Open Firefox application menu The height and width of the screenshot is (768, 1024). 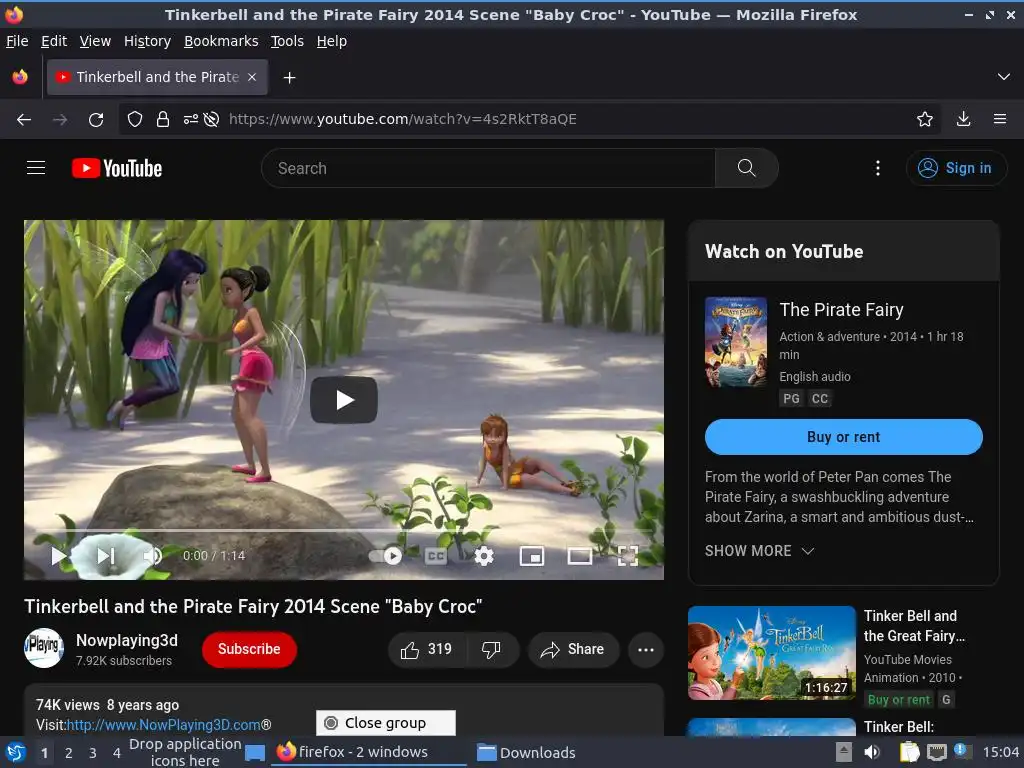click(x=1000, y=119)
